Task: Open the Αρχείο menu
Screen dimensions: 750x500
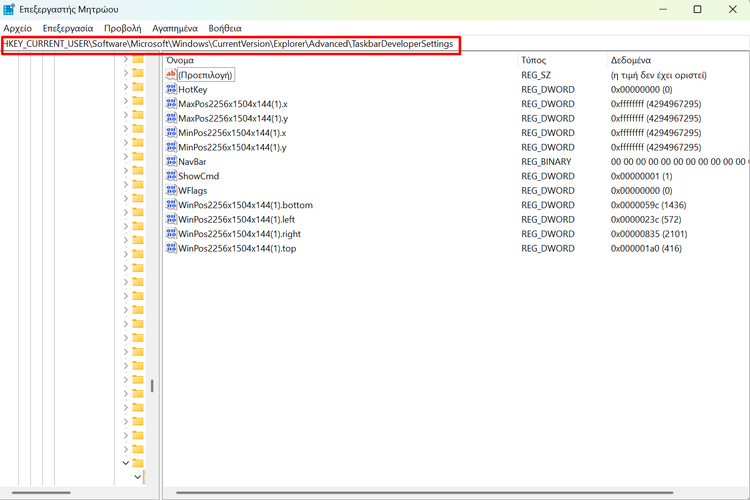Action: pyautogui.click(x=18, y=28)
